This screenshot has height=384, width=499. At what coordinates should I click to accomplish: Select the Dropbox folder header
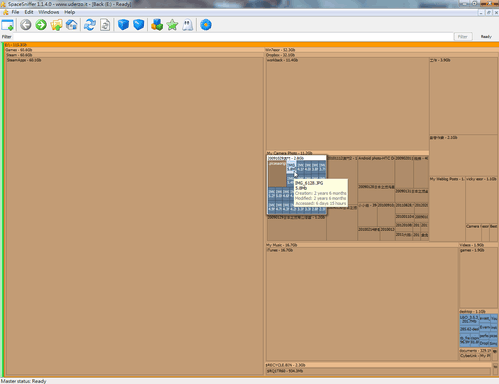[382, 55]
